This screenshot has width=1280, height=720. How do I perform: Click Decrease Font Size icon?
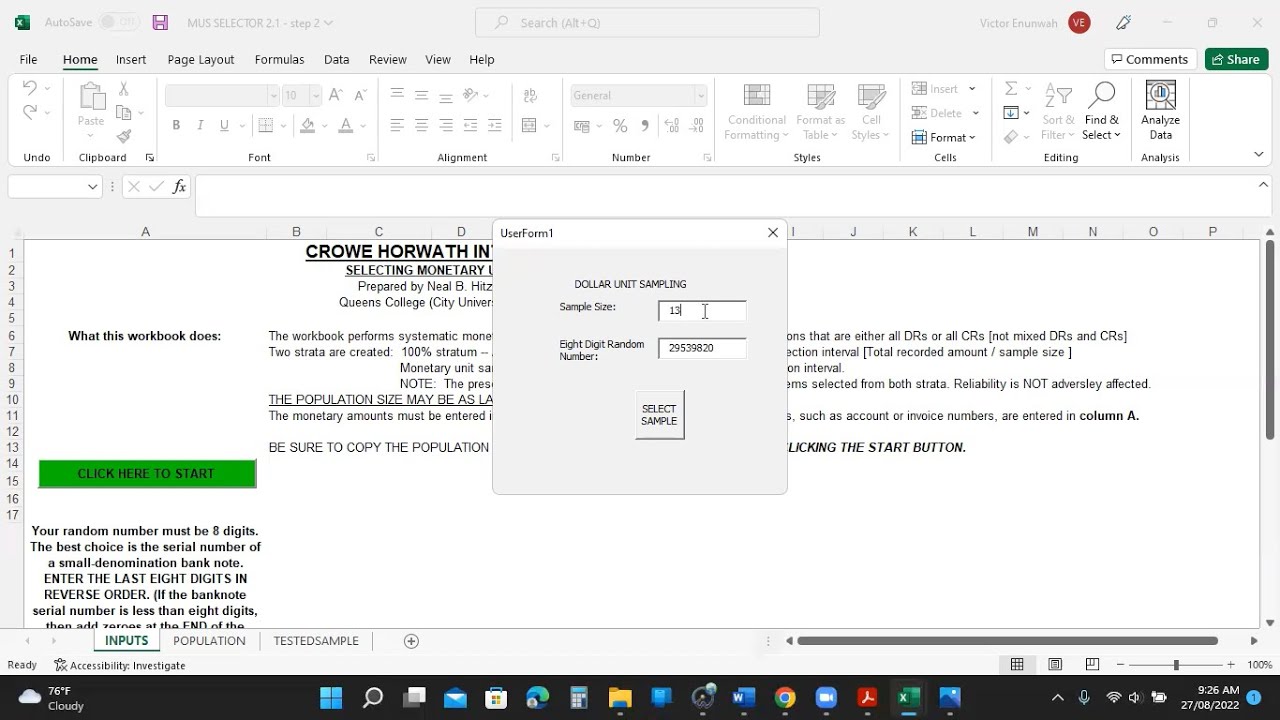[360, 95]
